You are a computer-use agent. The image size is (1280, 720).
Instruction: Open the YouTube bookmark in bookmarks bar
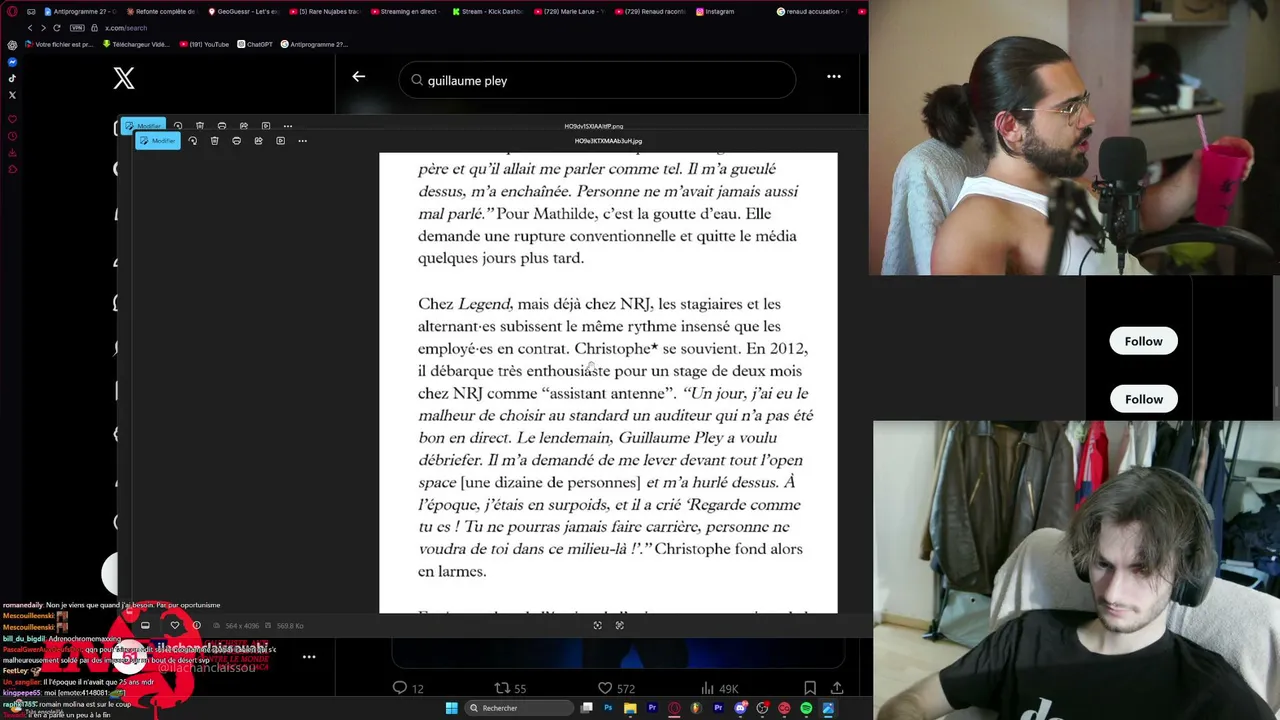[x=205, y=45]
